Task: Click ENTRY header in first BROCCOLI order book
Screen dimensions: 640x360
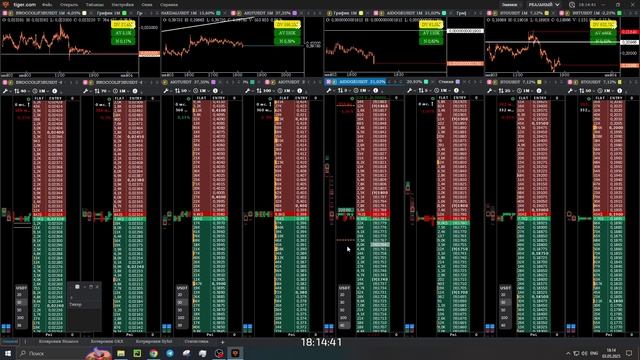Action: 56,98
